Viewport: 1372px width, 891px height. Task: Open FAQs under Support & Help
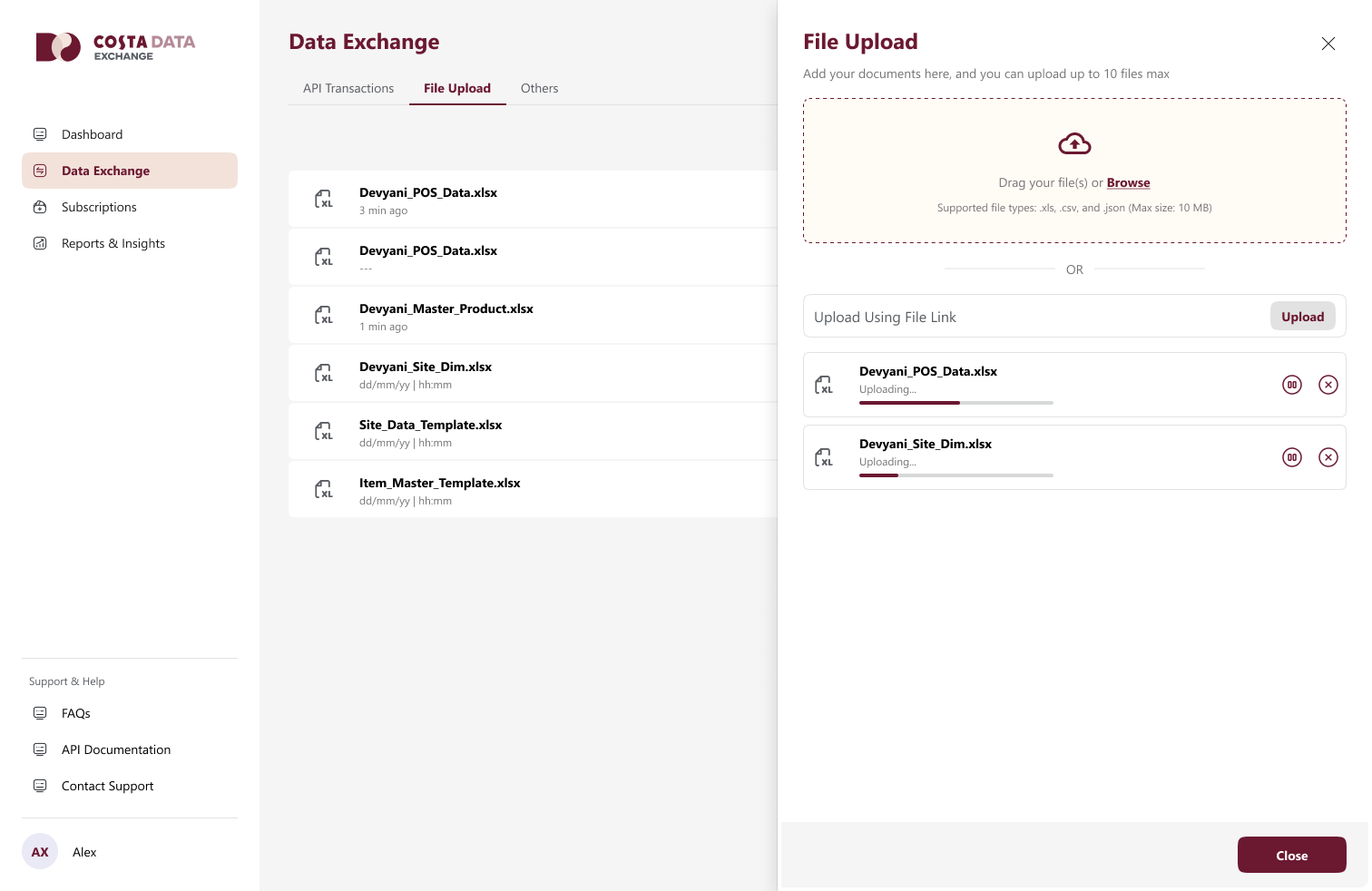[x=130, y=713]
